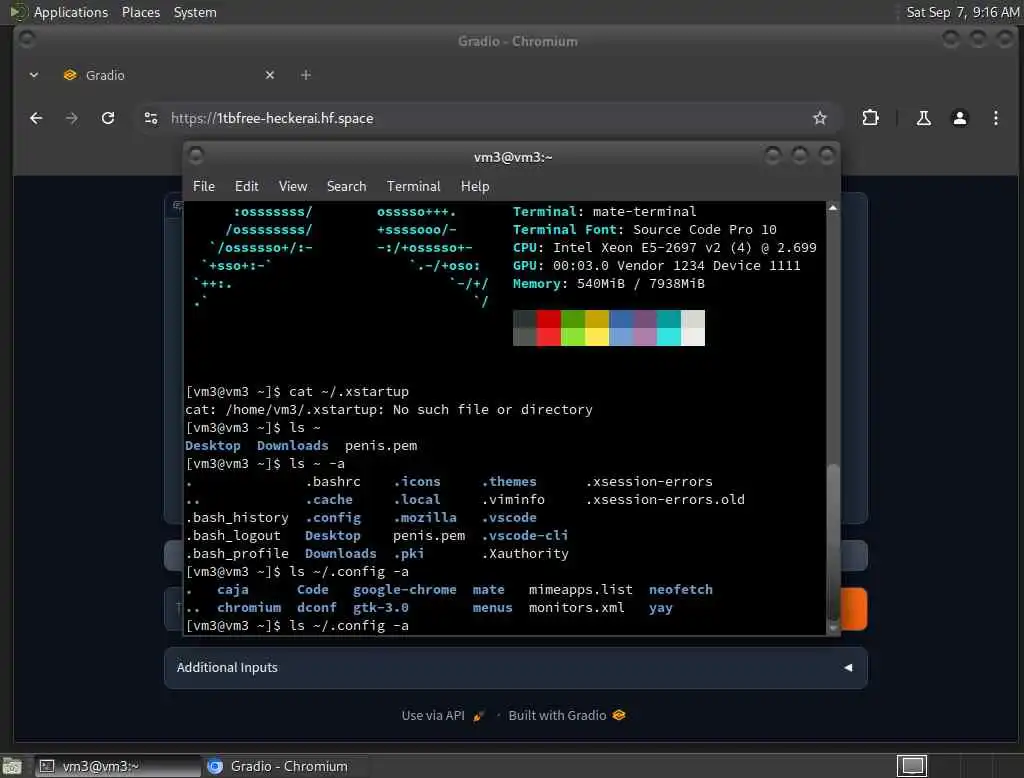
Task: Bookmark this page with star icon
Action: click(820, 118)
